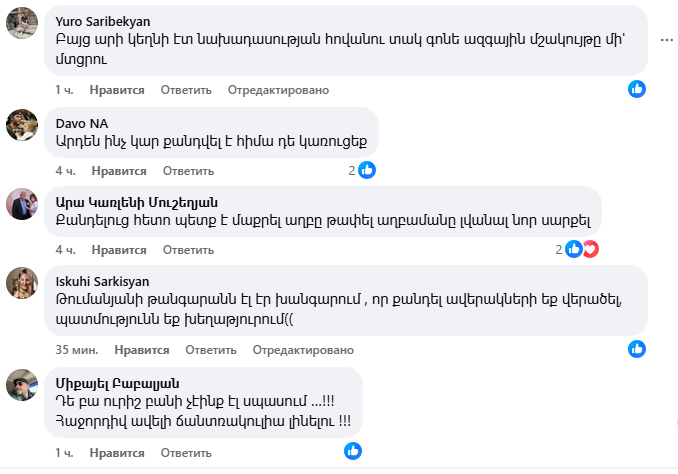
Task: Click like reaction icon on Davo NA's comment
Action: point(367,170)
